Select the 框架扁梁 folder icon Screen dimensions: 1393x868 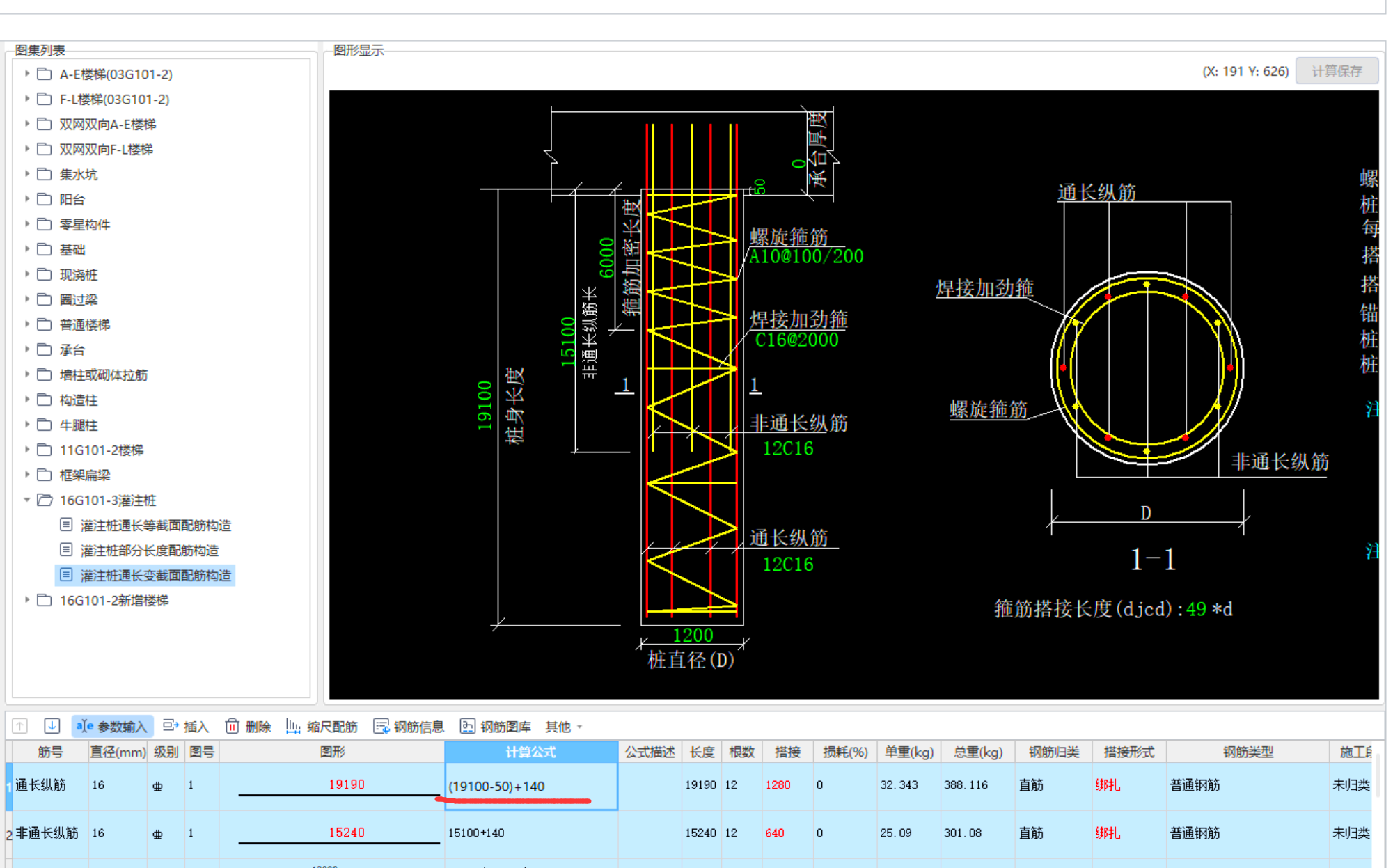(45, 475)
